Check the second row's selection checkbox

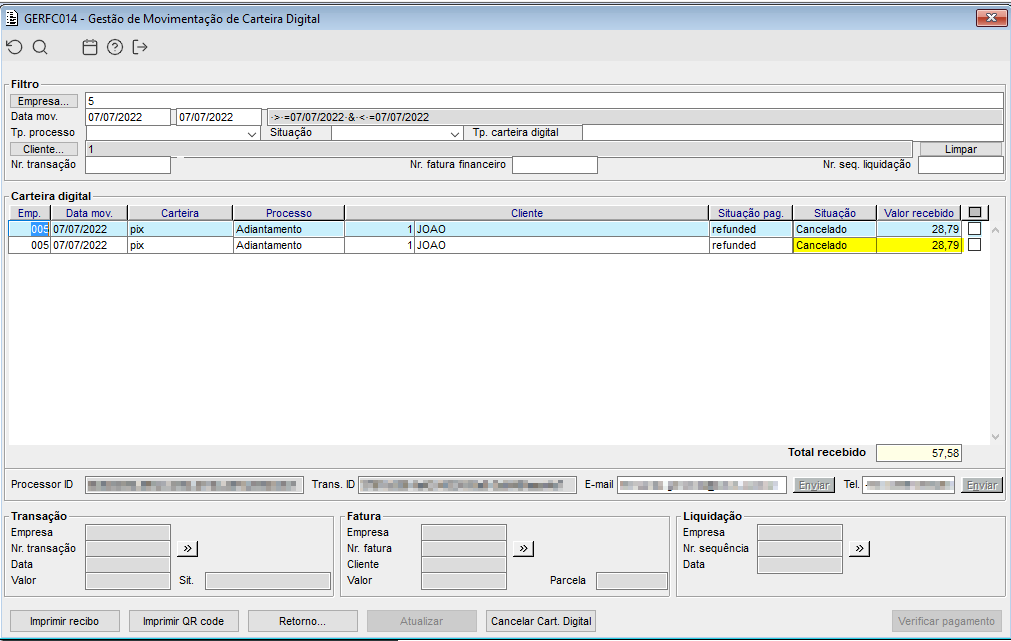974,245
